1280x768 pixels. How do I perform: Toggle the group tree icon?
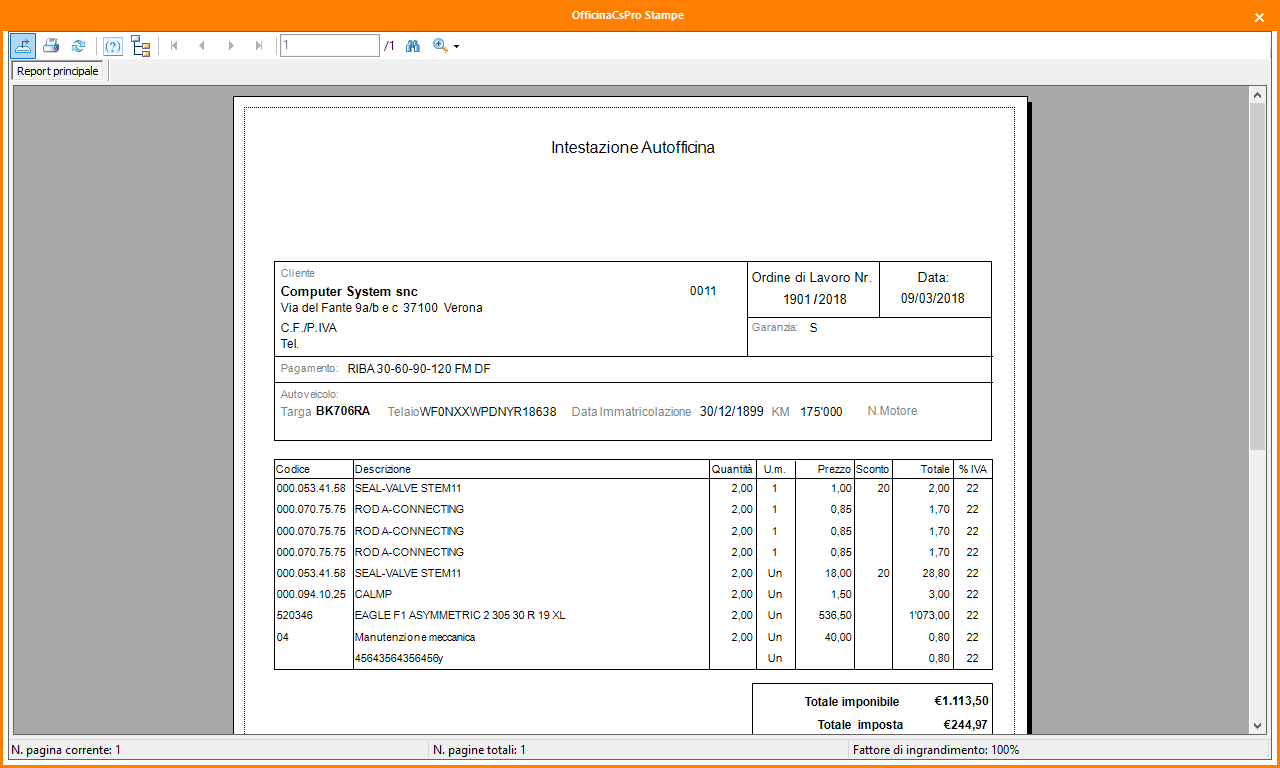(140, 46)
